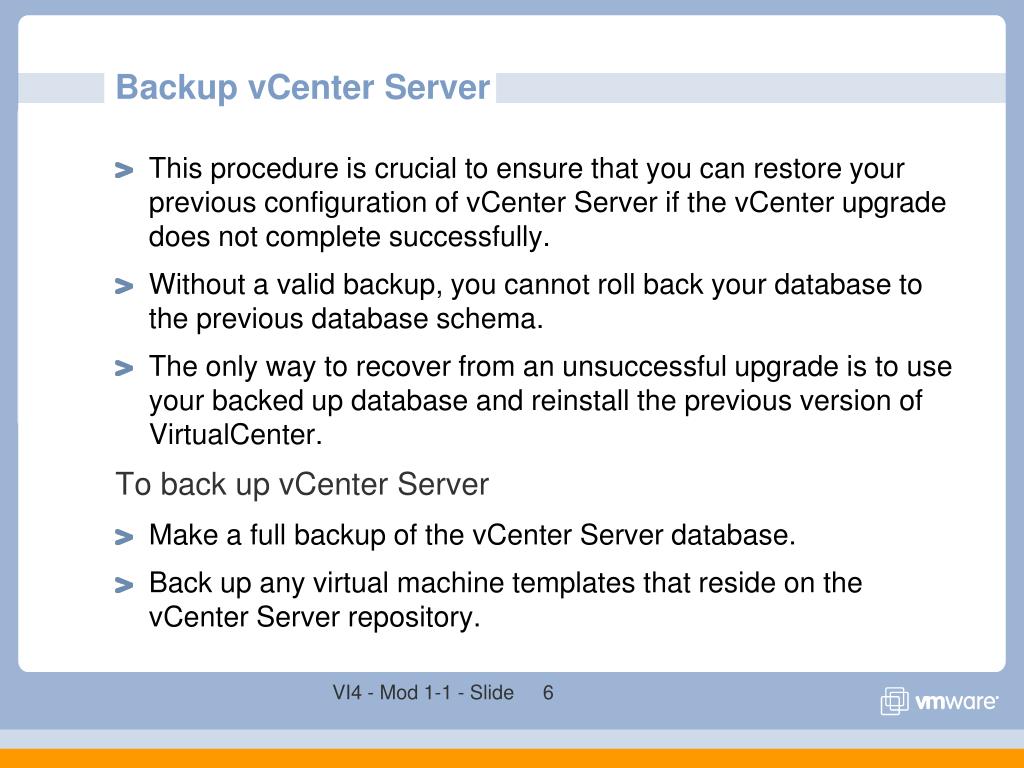Click the sentence 'The only way to recover from'
The height and width of the screenshot is (768, 1024).
coord(551,400)
